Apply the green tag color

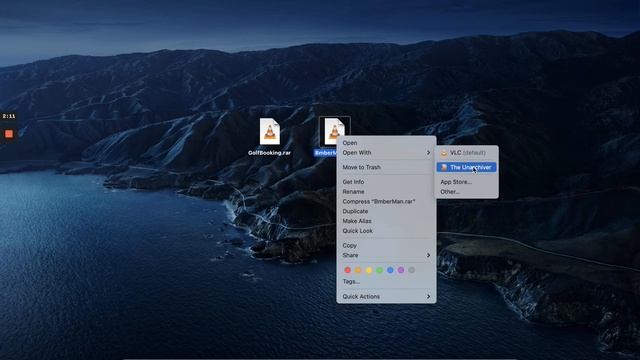click(380, 270)
